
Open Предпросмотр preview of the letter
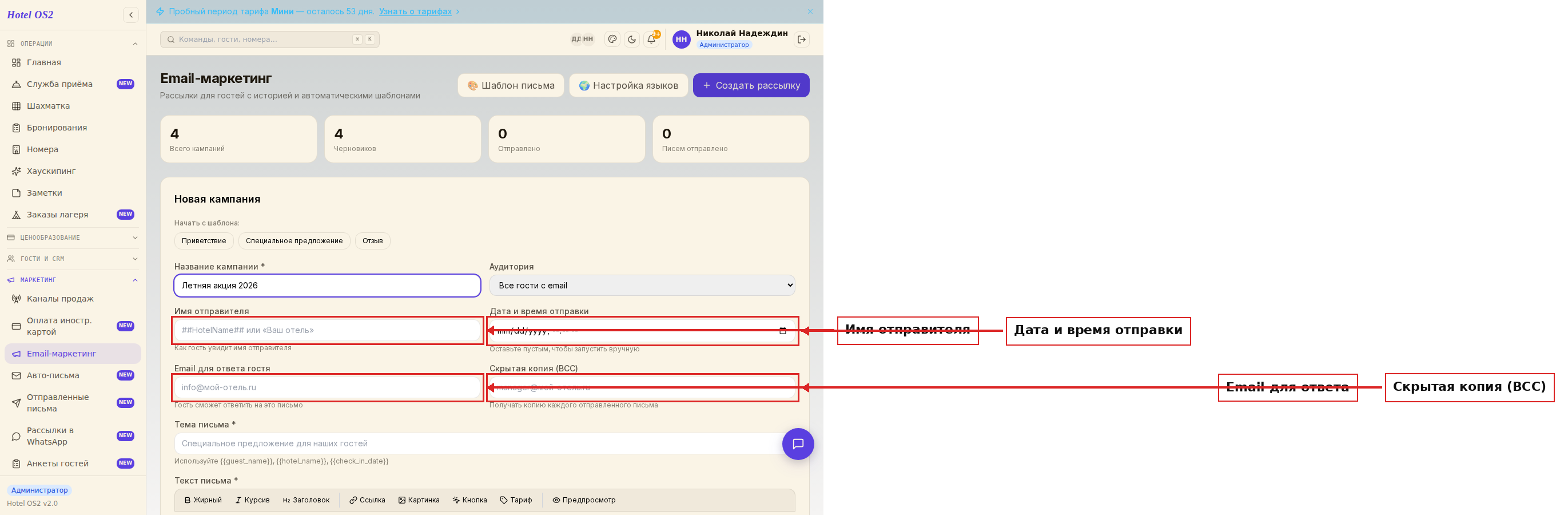click(584, 500)
